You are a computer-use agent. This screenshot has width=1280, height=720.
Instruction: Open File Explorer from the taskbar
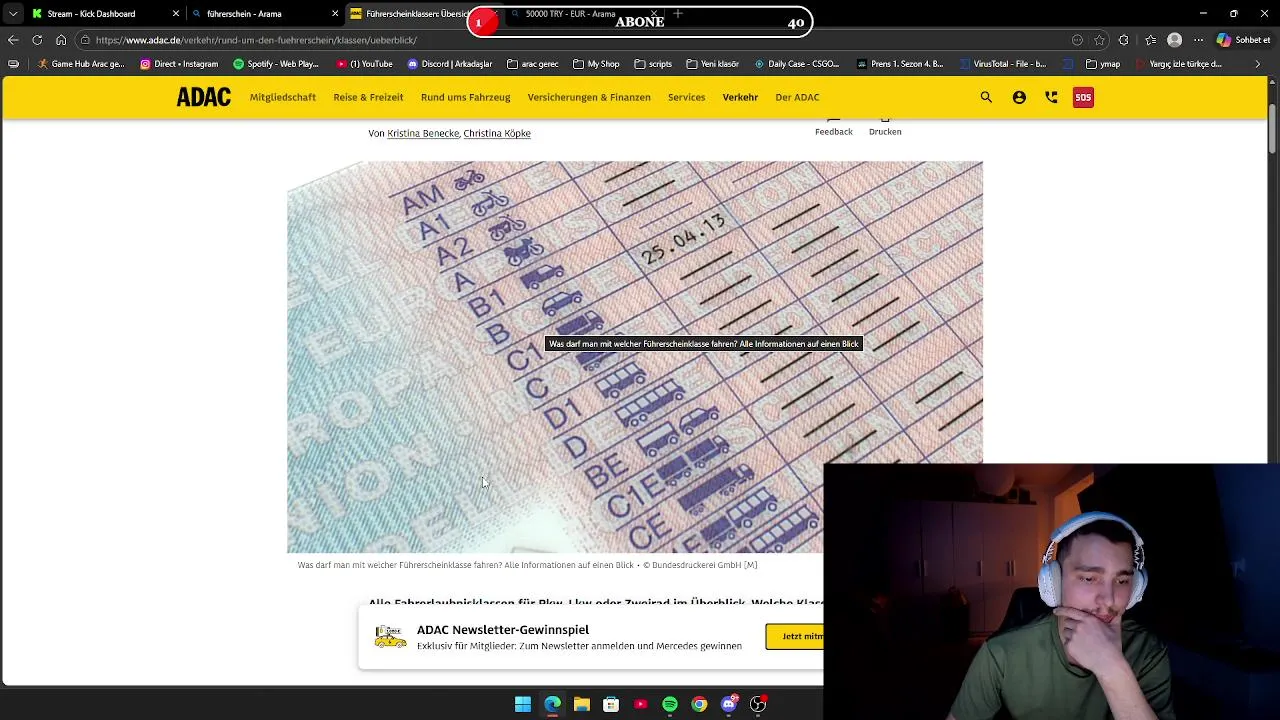582,704
